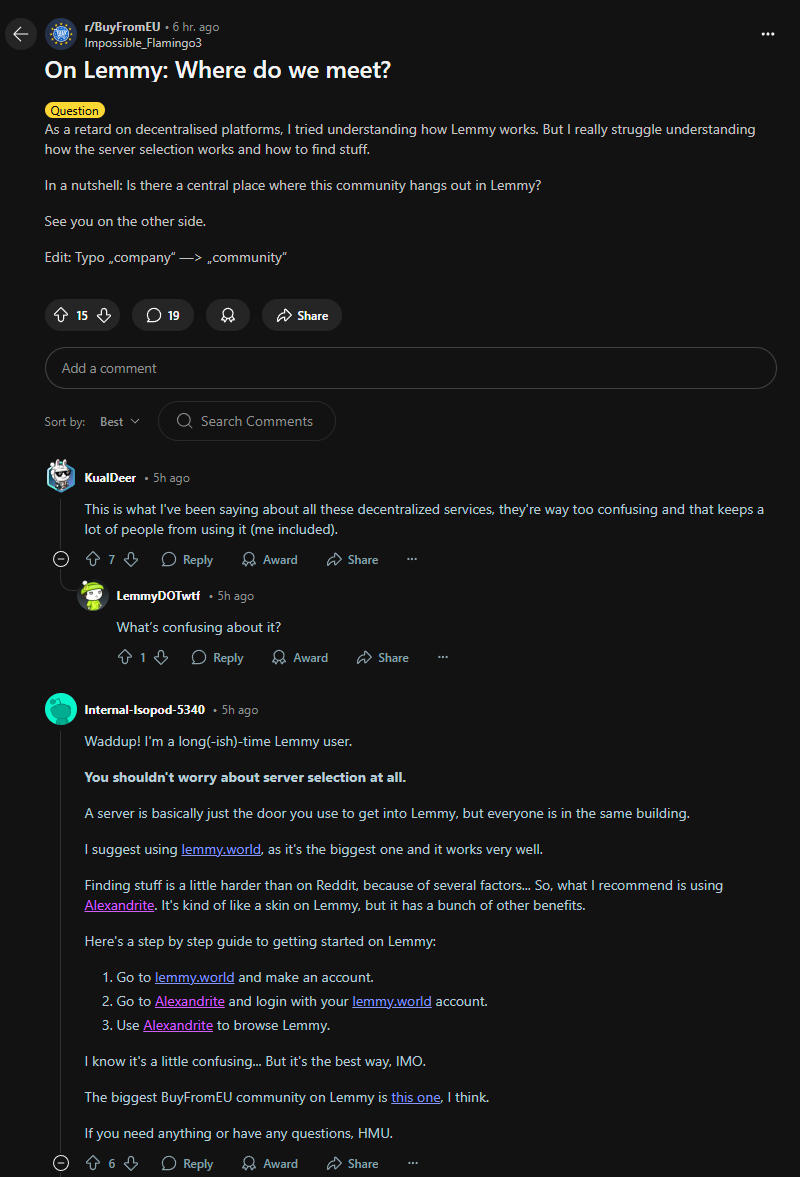Open the Sort by Best dropdown
Screen dimensions: 800x1177
pos(120,422)
